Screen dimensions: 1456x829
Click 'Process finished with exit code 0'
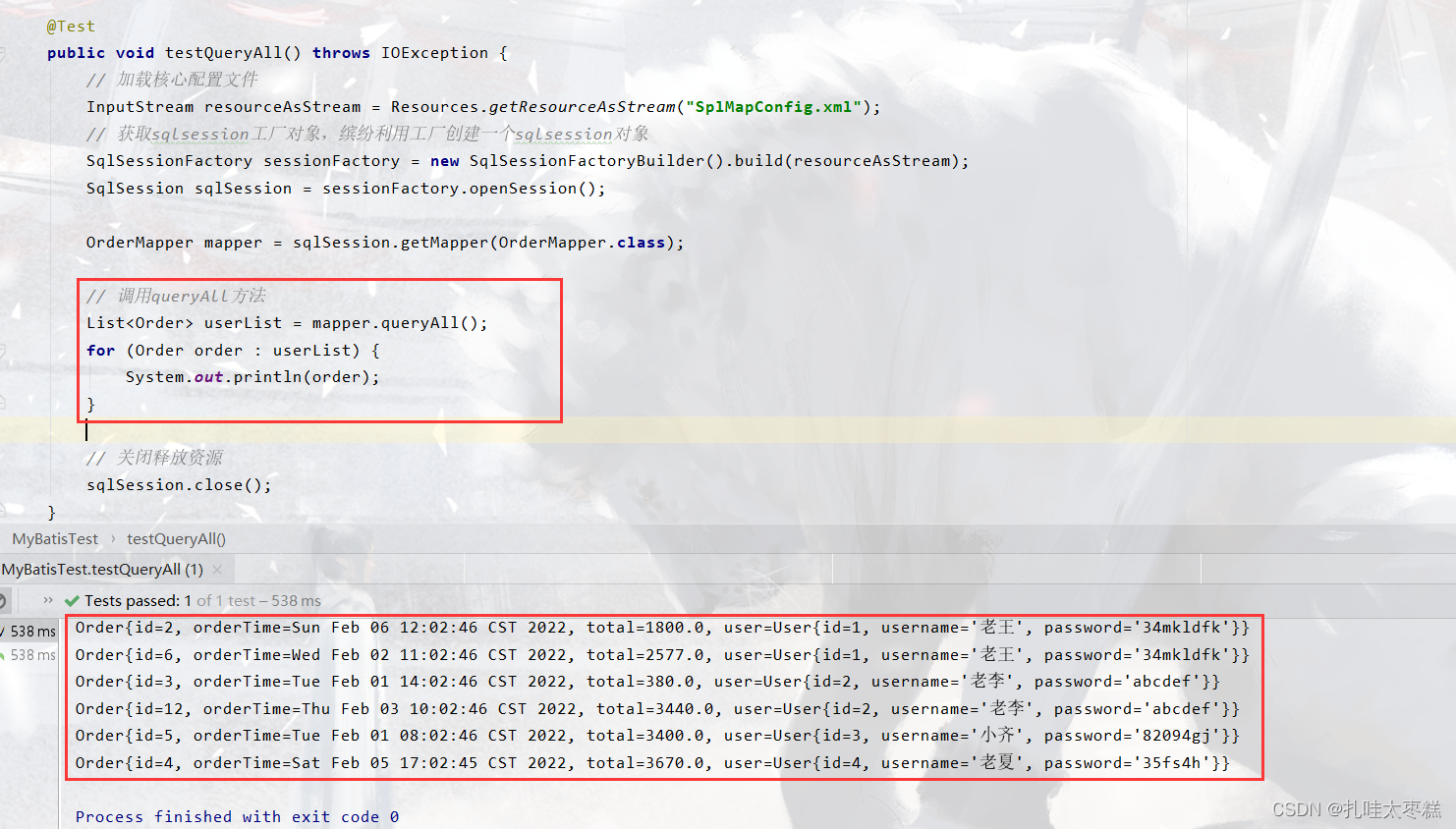tap(237, 817)
